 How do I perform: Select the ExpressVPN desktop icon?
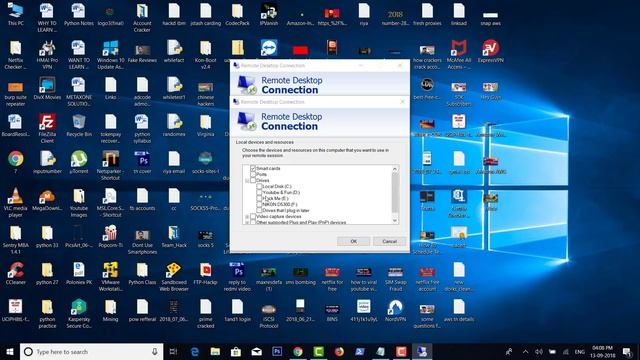pos(490,51)
